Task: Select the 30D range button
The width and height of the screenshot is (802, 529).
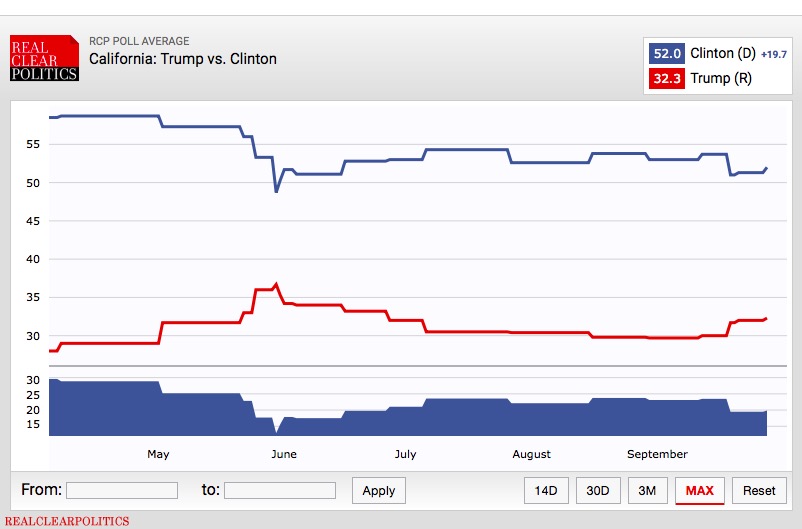Action: [598, 490]
